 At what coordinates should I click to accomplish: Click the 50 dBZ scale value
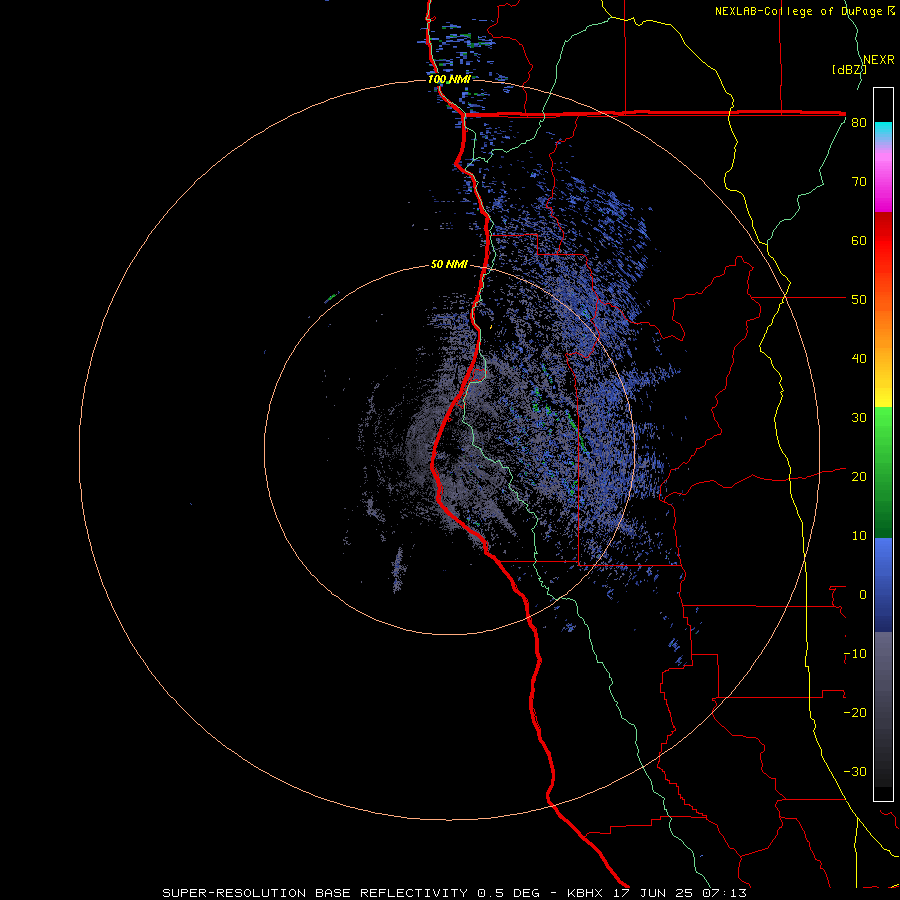(x=859, y=300)
